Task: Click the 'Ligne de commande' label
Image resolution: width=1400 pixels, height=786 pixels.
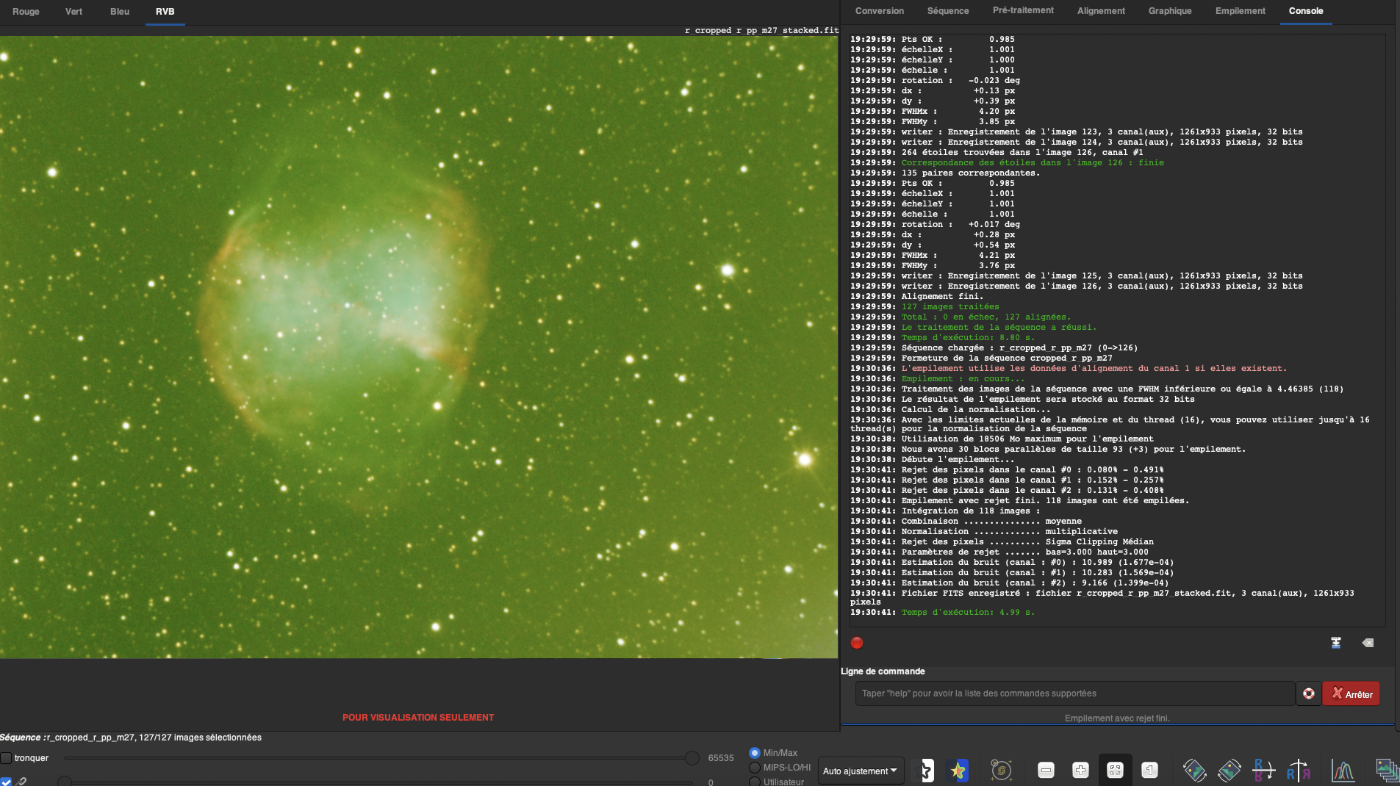Action: pos(883,671)
